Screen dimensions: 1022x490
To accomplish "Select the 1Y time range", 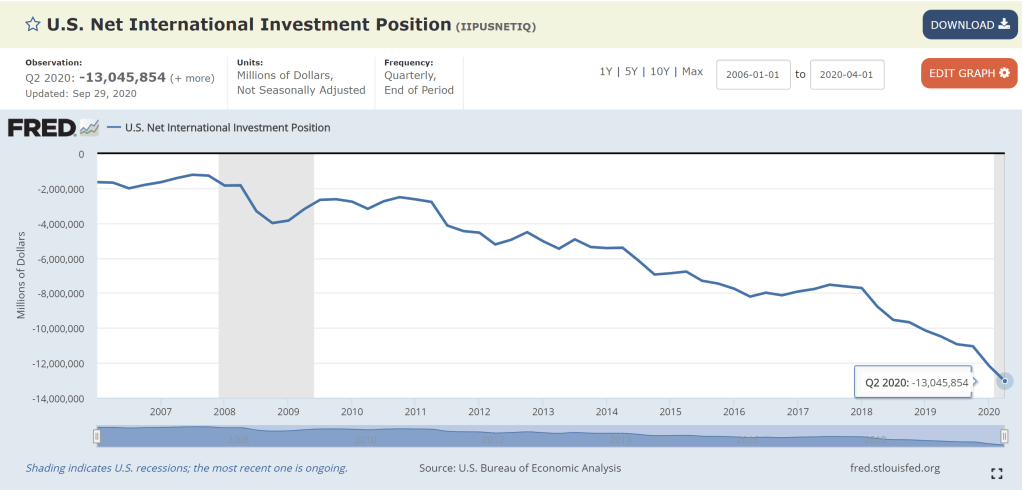I will coord(606,72).
